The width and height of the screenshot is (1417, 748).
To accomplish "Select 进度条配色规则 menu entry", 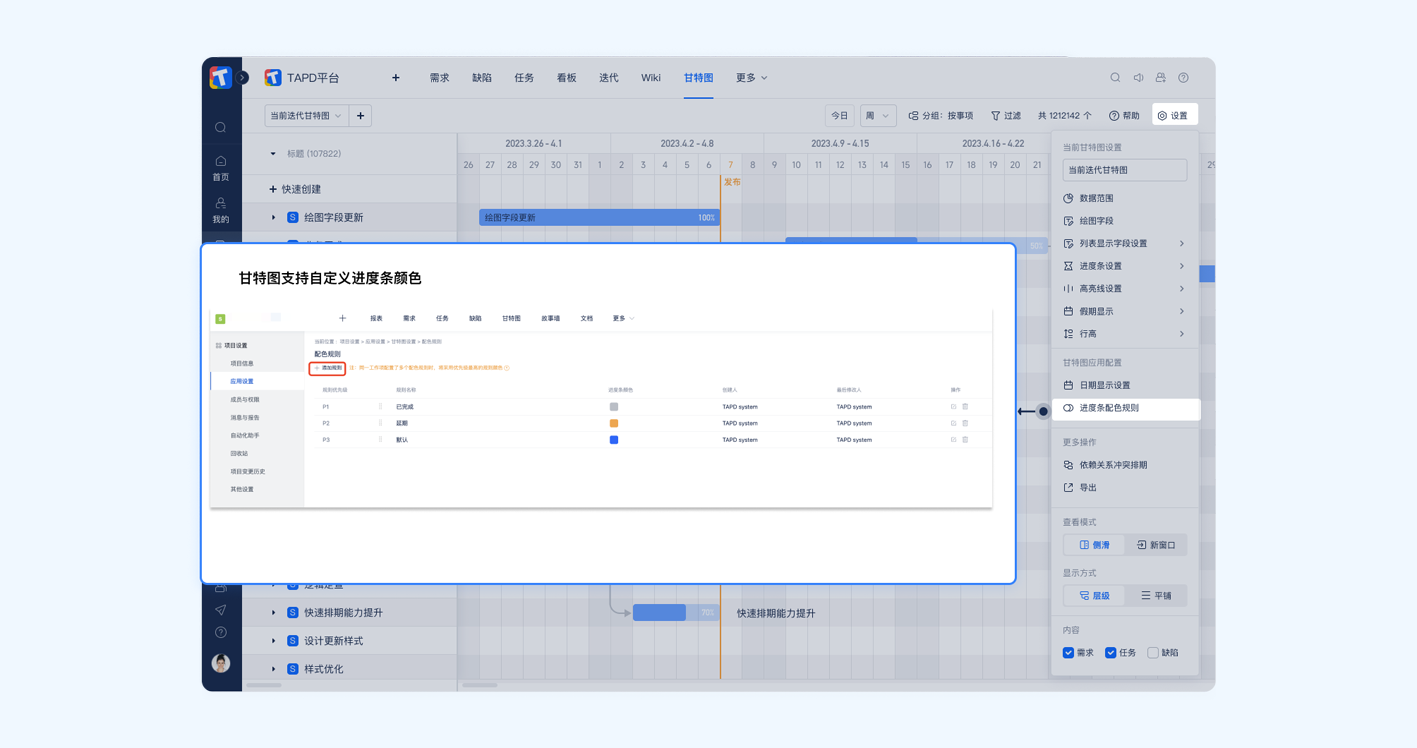I will tap(1126, 408).
